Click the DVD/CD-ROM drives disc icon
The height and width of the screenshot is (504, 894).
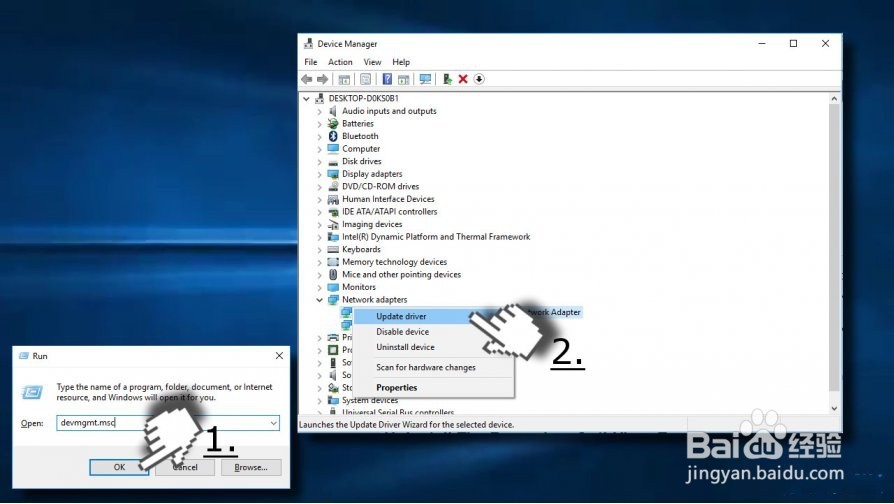(x=333, y=186)
